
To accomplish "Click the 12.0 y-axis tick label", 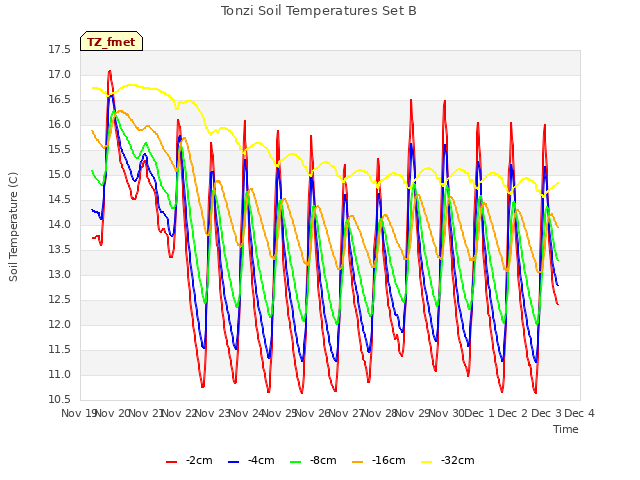I will click(60, 324).
